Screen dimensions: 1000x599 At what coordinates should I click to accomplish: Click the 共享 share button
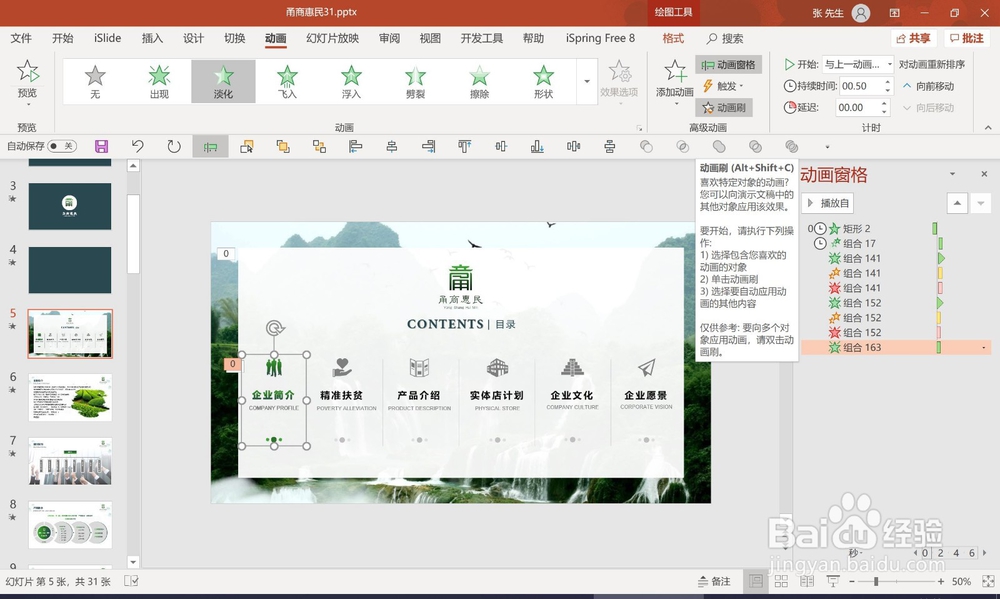pyautogui.click(x=913, y=38)
